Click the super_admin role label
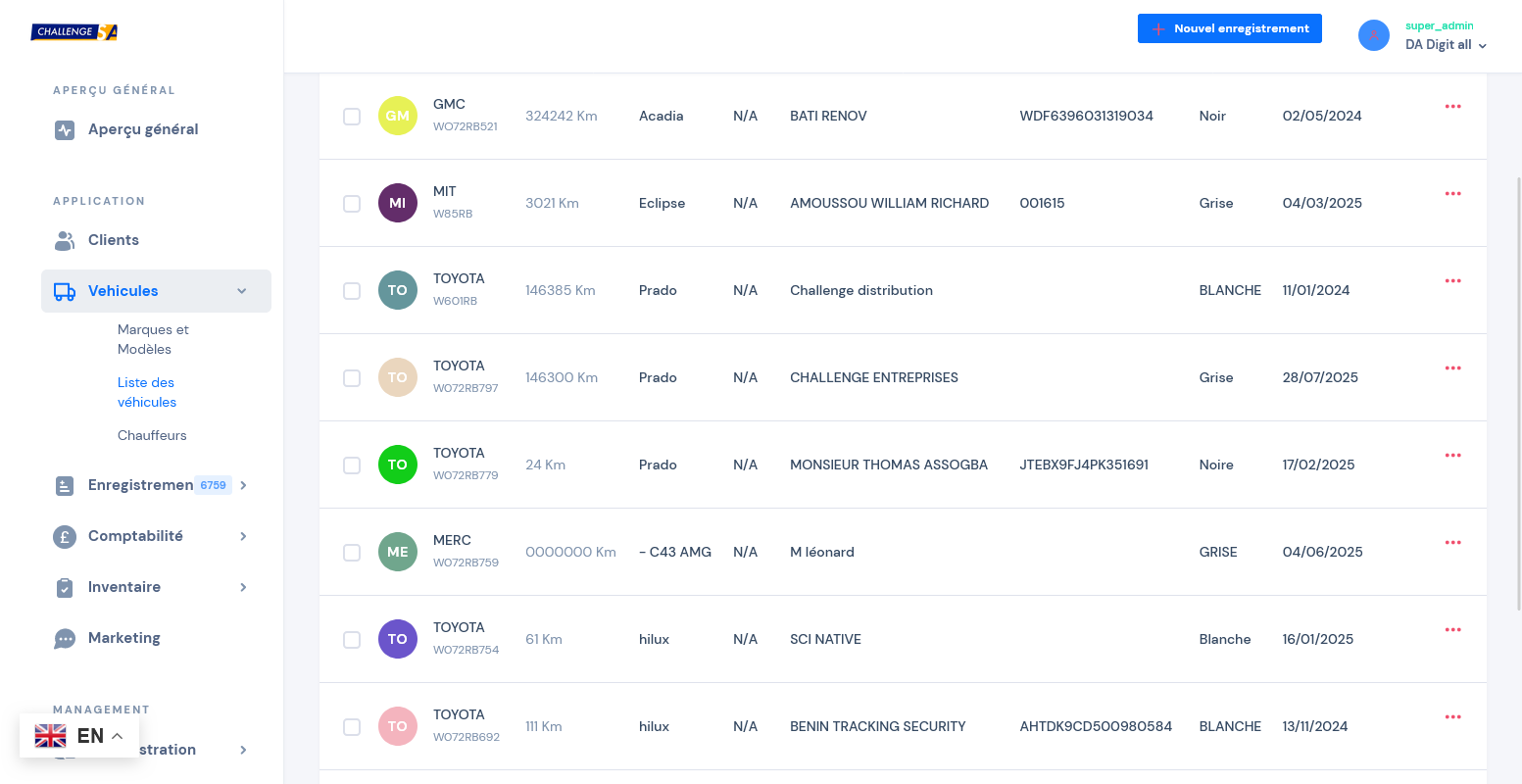1522x784 pixels. (x=1440, y=25)
